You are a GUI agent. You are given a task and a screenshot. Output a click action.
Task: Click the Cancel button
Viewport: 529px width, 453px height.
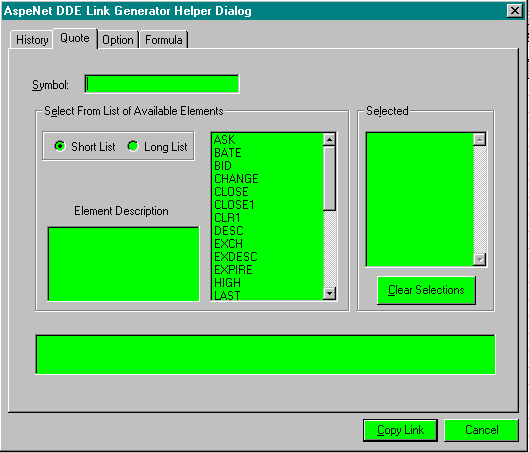(x=481, y=430)
